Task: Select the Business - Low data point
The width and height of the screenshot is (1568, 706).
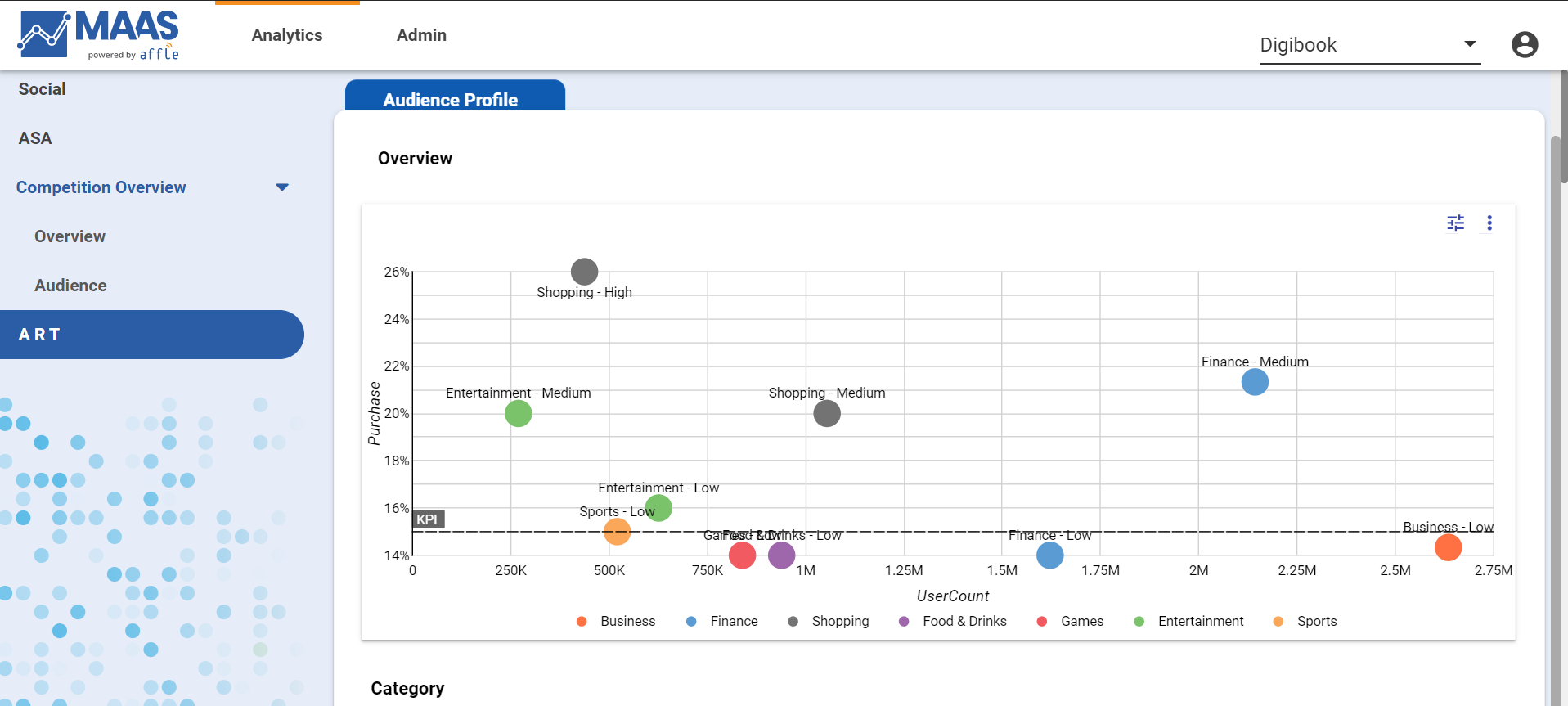Action: pos(1448,547)
